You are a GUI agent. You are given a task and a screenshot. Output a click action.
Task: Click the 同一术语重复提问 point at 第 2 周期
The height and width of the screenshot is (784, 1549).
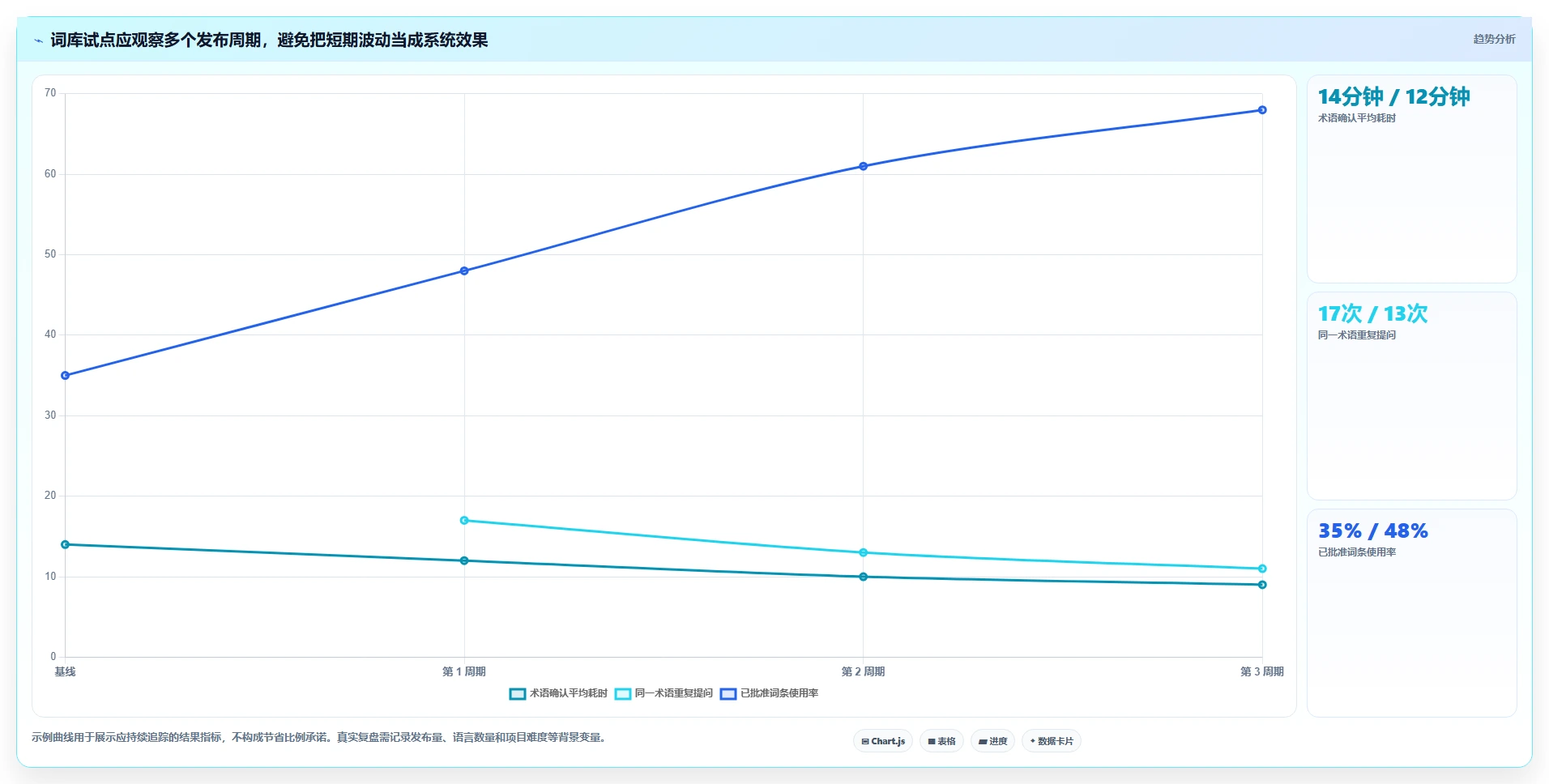point(864,553)
